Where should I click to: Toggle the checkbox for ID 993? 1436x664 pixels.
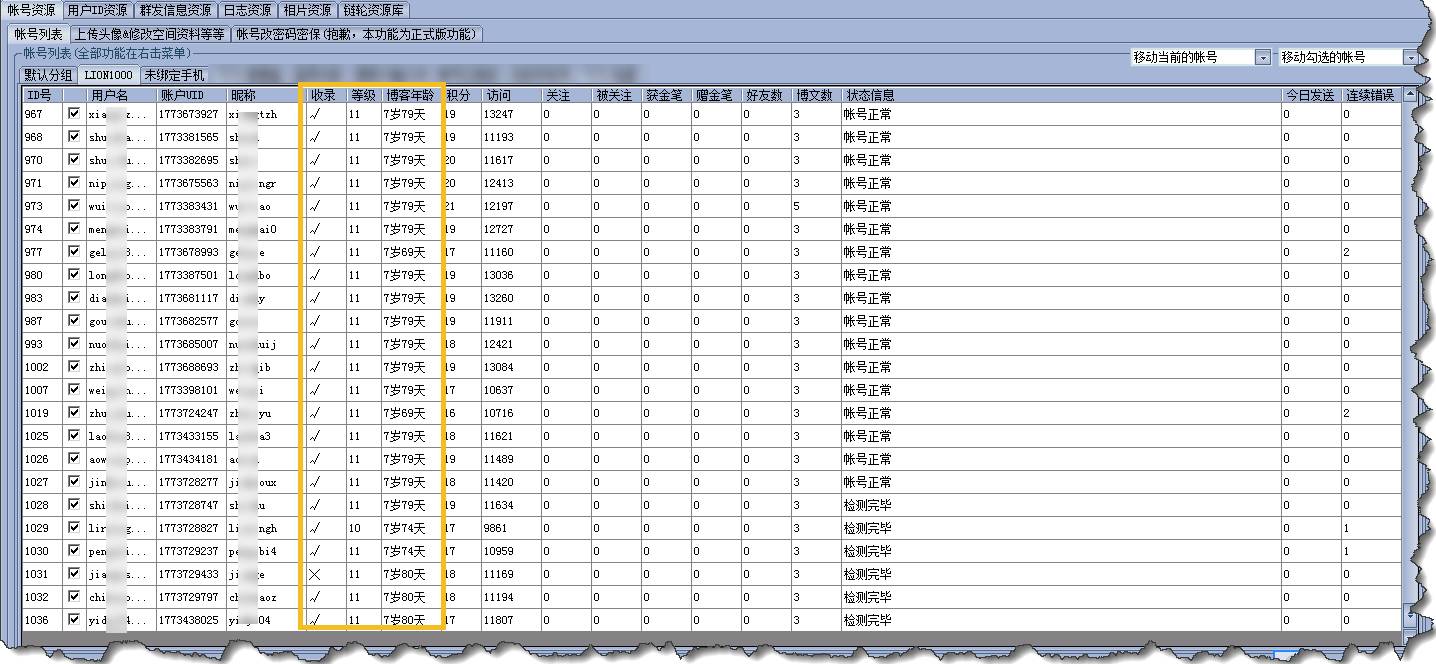click(73, 344)
